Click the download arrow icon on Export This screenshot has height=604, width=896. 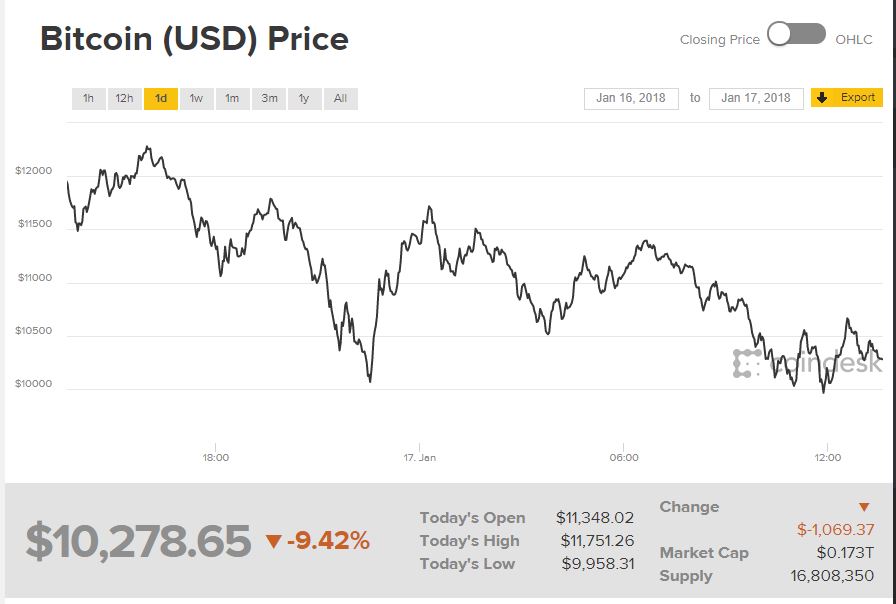click(x=823, y=98)
